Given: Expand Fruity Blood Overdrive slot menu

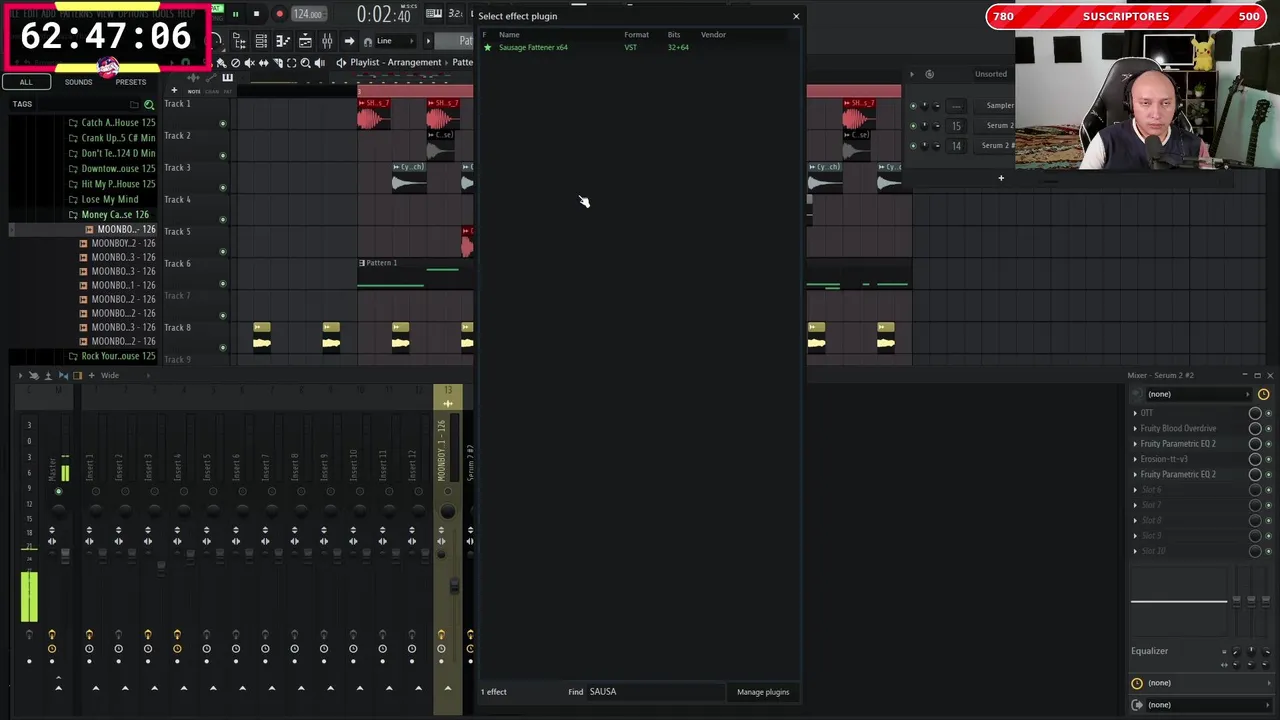Looking at the screenshot, I should (x=1135, y=428).
